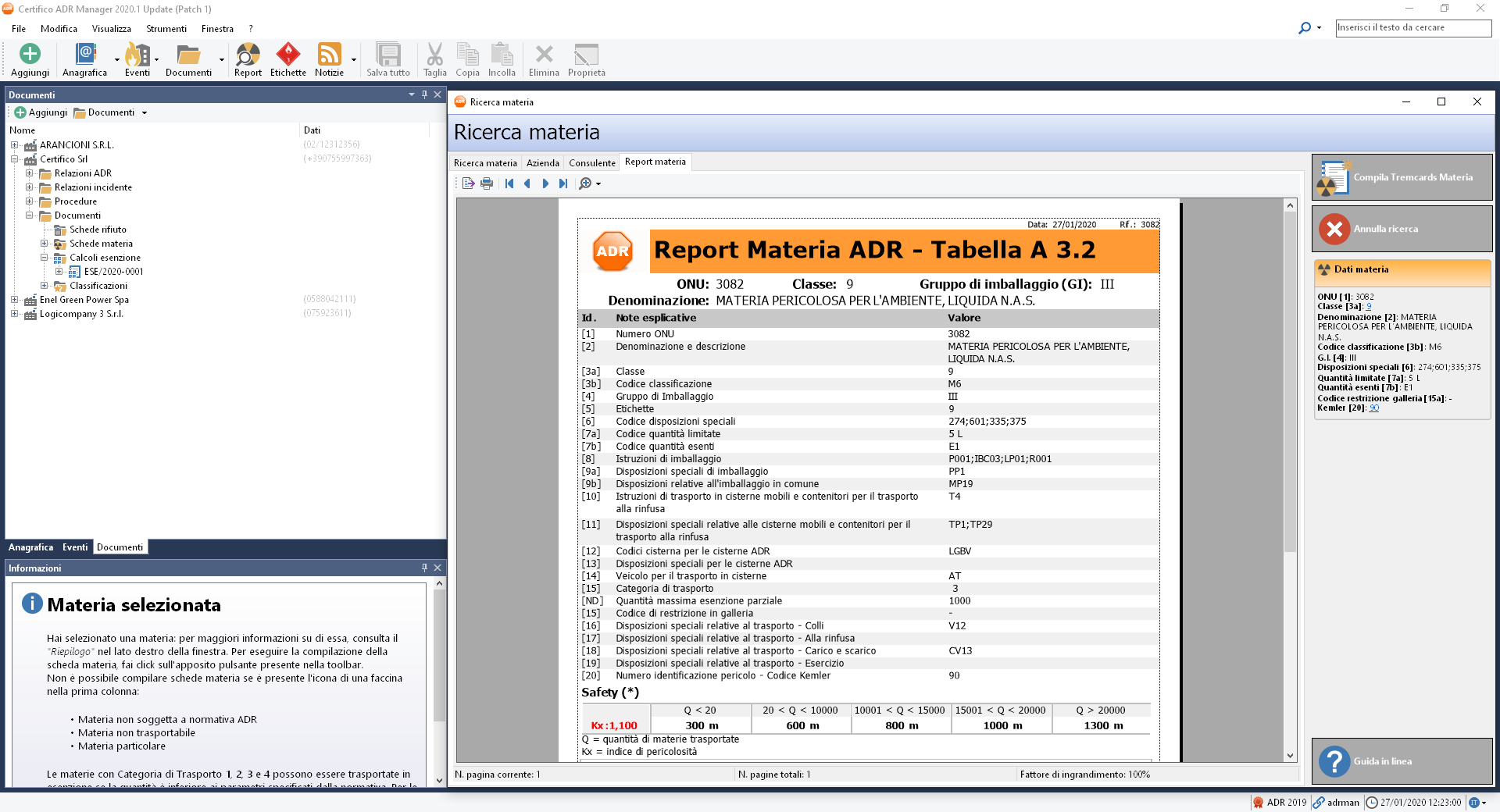Go to first report page
The image size is (1500, 812).
[x=509, y=183]
